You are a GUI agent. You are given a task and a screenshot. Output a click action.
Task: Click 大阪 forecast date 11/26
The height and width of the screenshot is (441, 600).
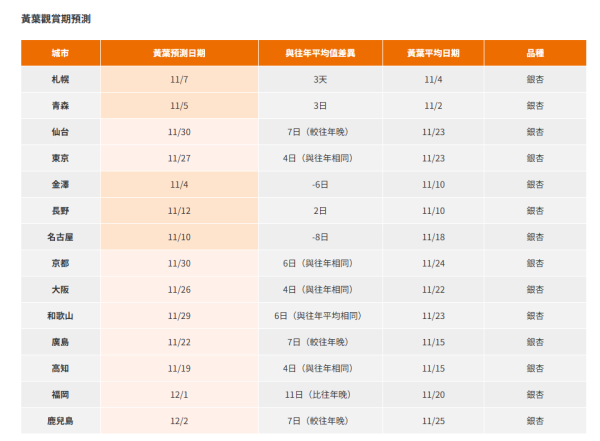coord(179,290)
